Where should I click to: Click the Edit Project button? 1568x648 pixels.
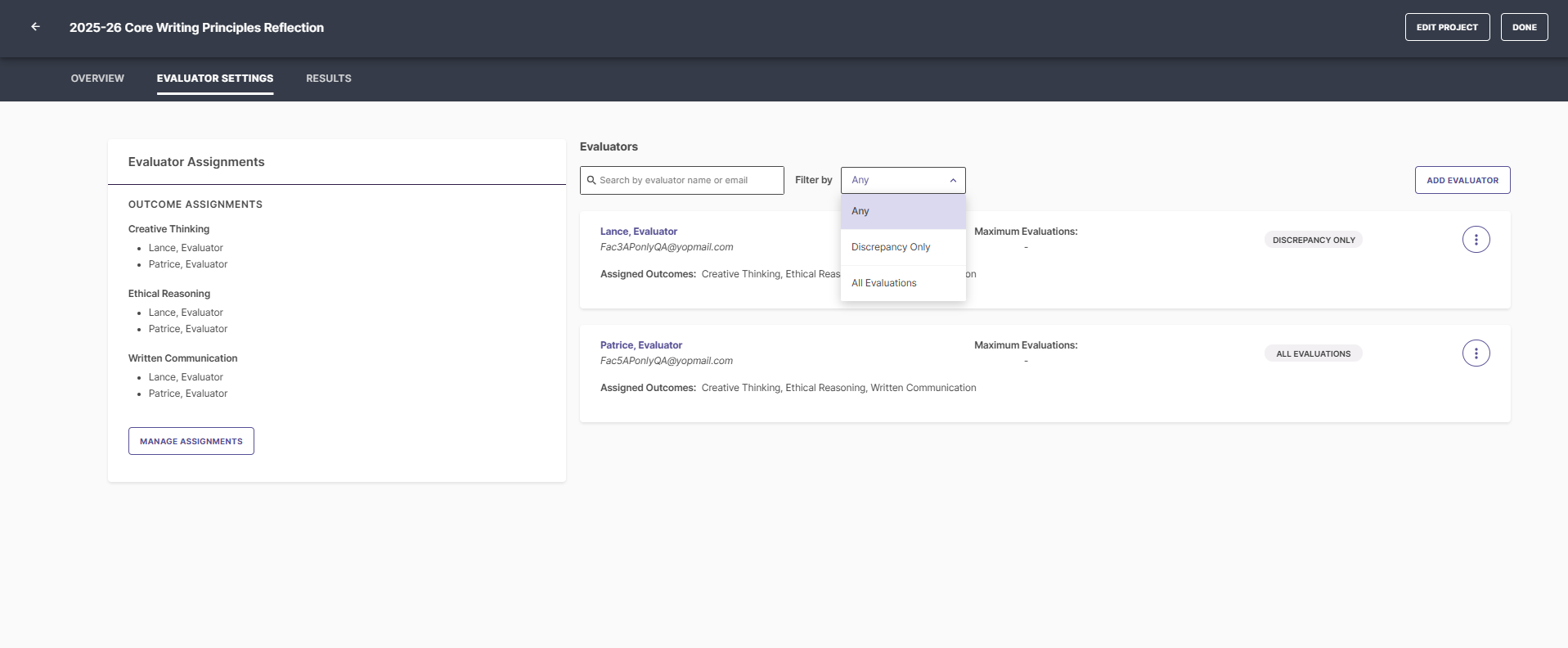(1447, 27)
